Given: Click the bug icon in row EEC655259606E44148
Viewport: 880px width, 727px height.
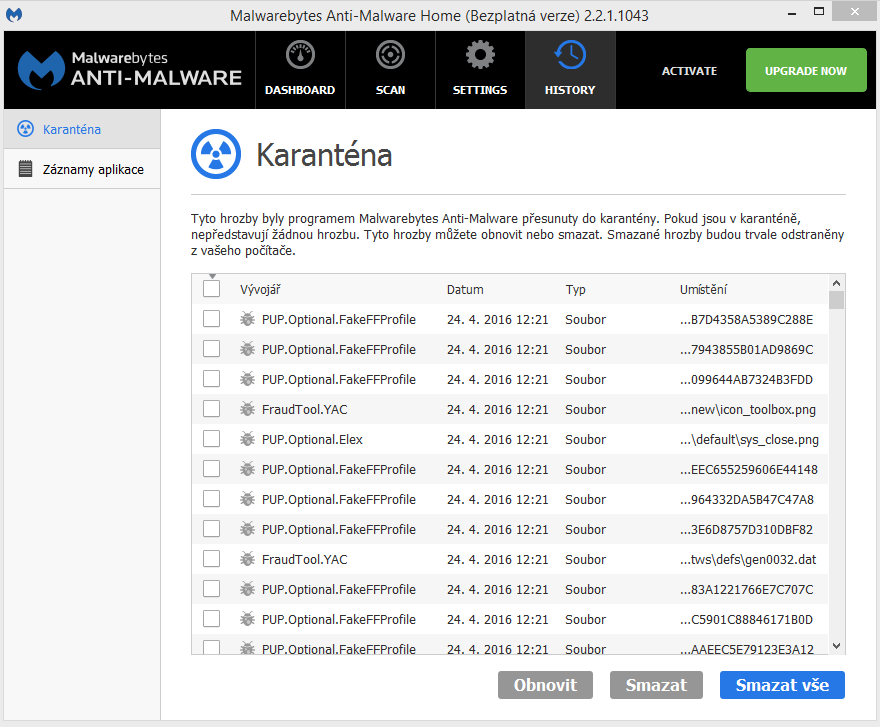Looking at the screenshot, I should click(x=248, y=469).
